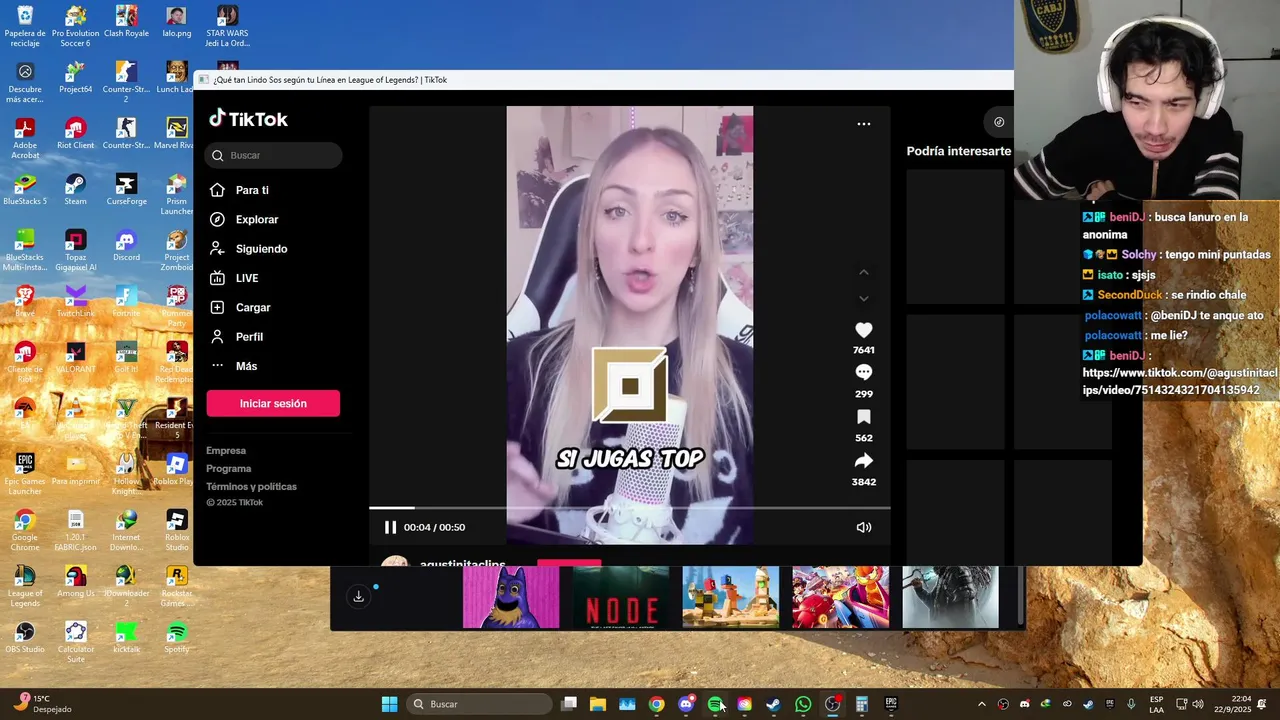
Task: Click Iniciar sesión button
Action: pos(273,403)
